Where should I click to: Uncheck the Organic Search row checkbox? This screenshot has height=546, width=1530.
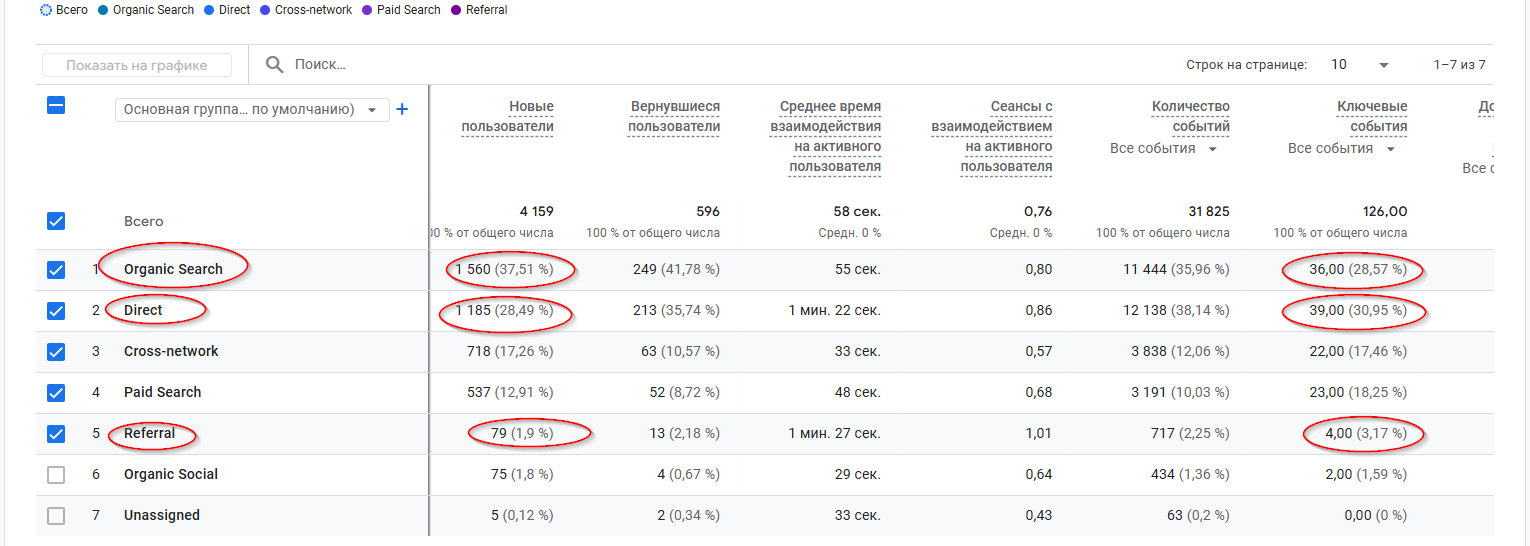coord(56,270)
